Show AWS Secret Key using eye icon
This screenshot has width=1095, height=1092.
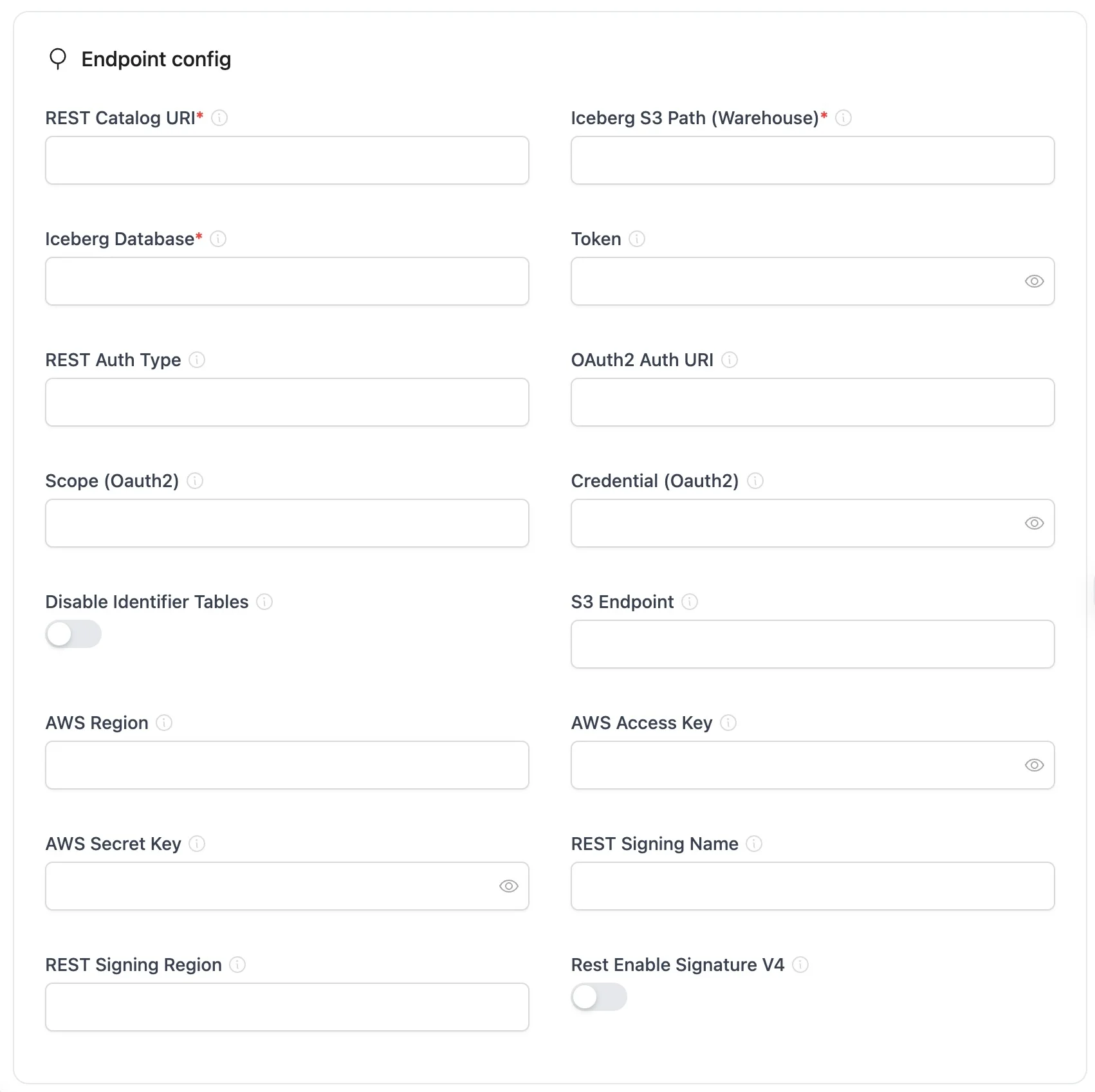click(x=508, y=886)
